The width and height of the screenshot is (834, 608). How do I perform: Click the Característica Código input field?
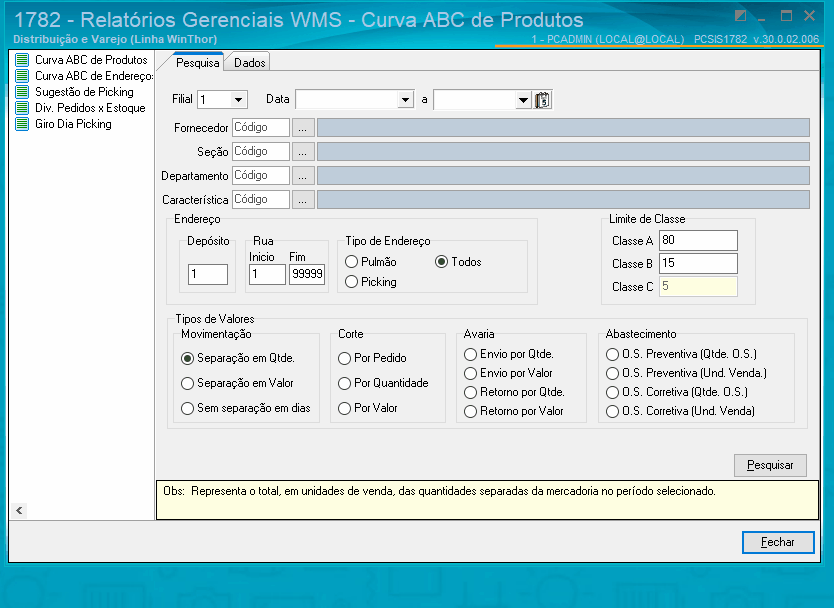(x=261, y=199)
